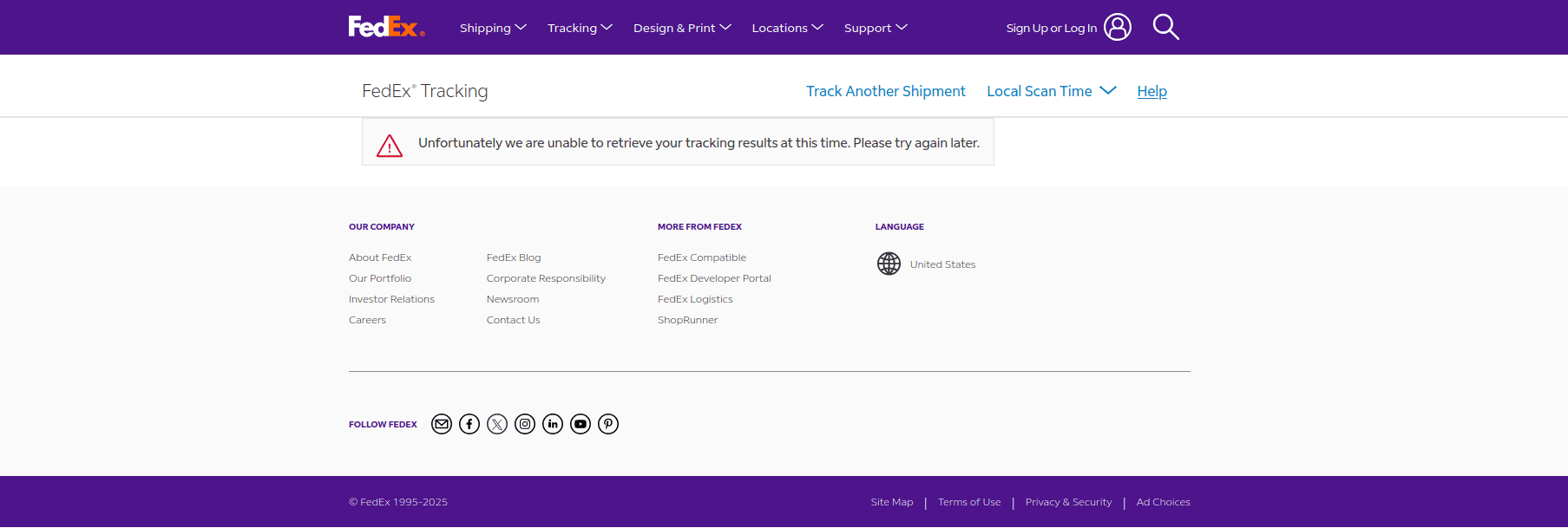Click the FOLLOW FEDEX label
The image size is (1568, 528).
[x=383, y=424]
